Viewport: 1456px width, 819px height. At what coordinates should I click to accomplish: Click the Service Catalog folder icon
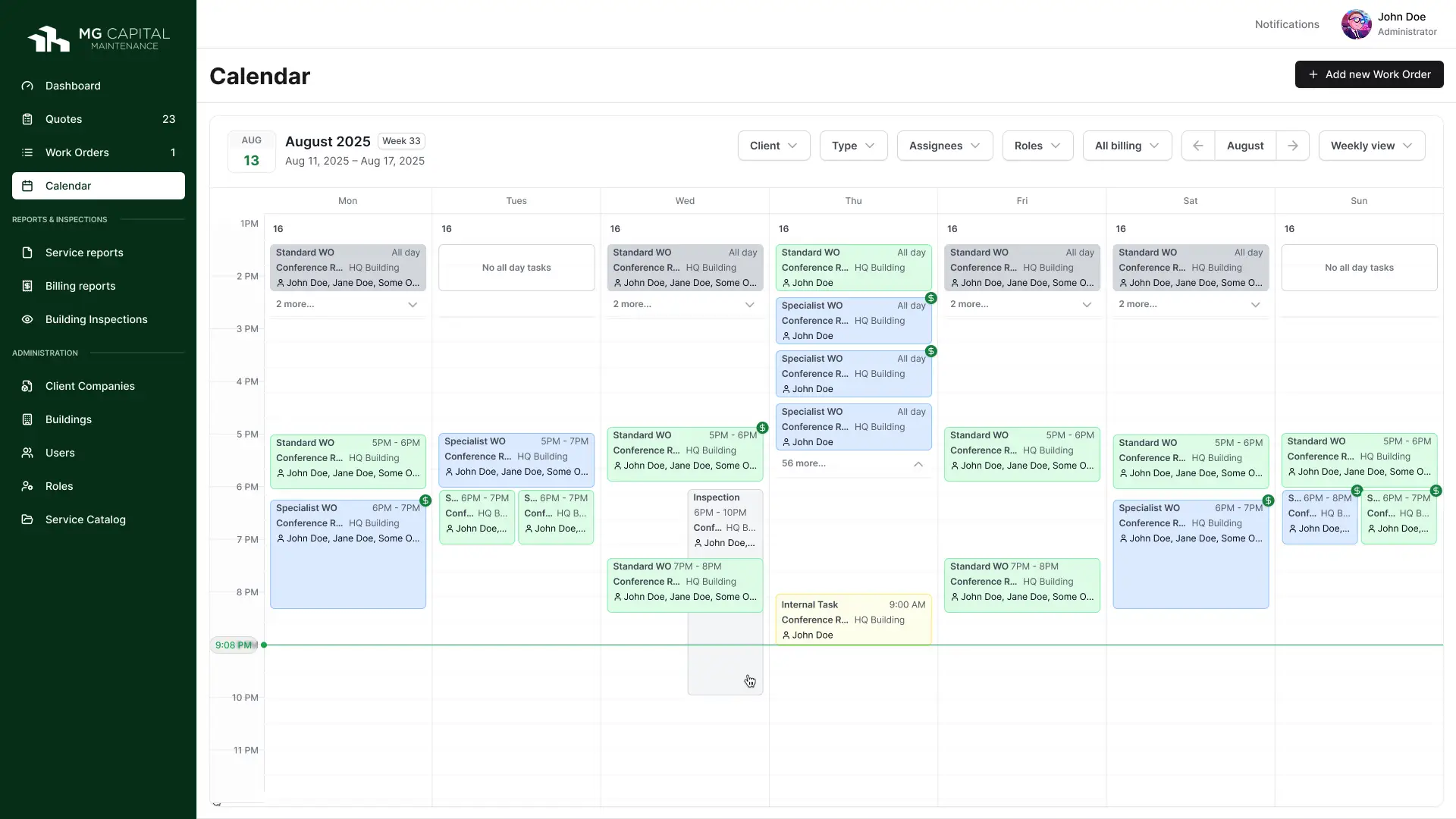pyautogui.click(x=27, y=519)
